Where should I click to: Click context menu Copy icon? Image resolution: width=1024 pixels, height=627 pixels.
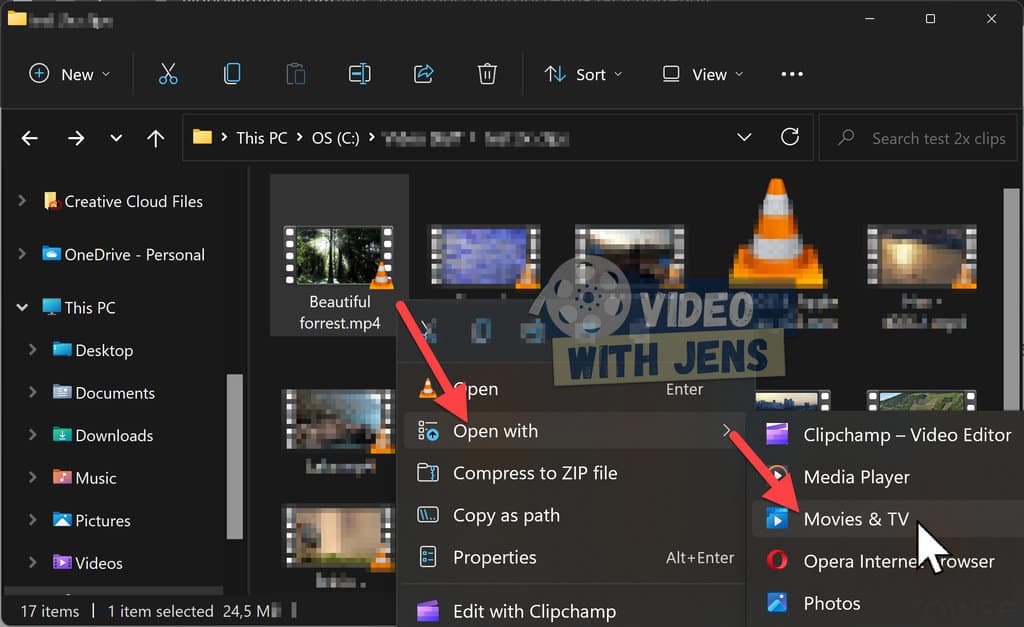(481, 331)
